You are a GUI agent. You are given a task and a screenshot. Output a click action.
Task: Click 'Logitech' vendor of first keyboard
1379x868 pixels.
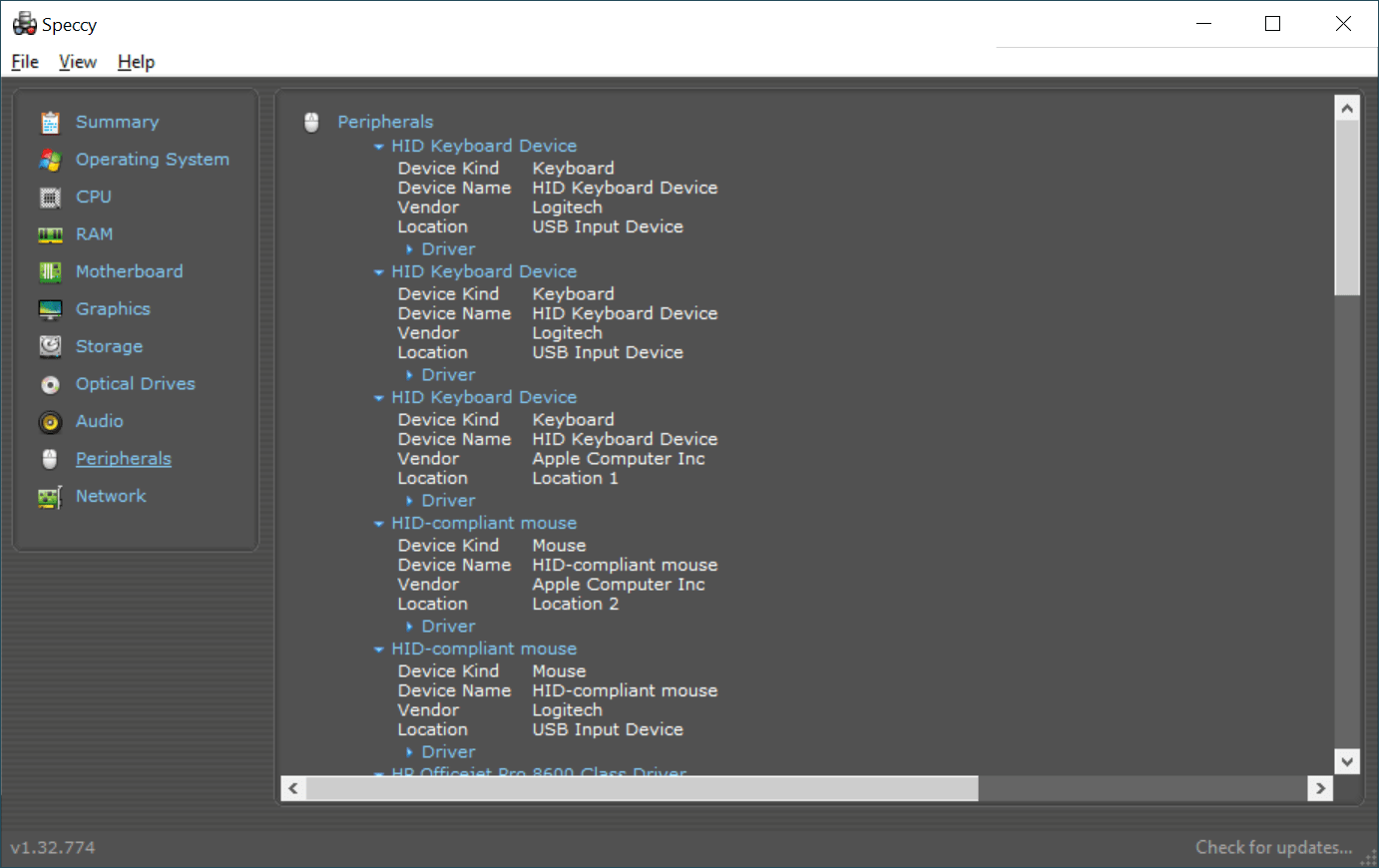tap(567, 208)
